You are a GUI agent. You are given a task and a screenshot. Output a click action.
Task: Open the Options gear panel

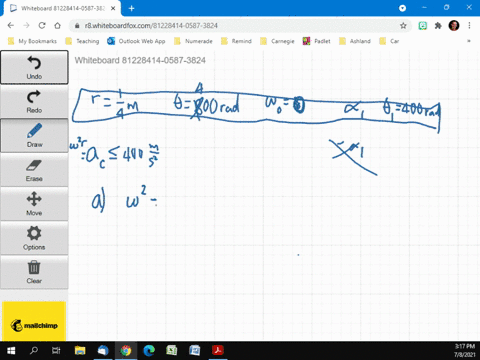(34, 238)
